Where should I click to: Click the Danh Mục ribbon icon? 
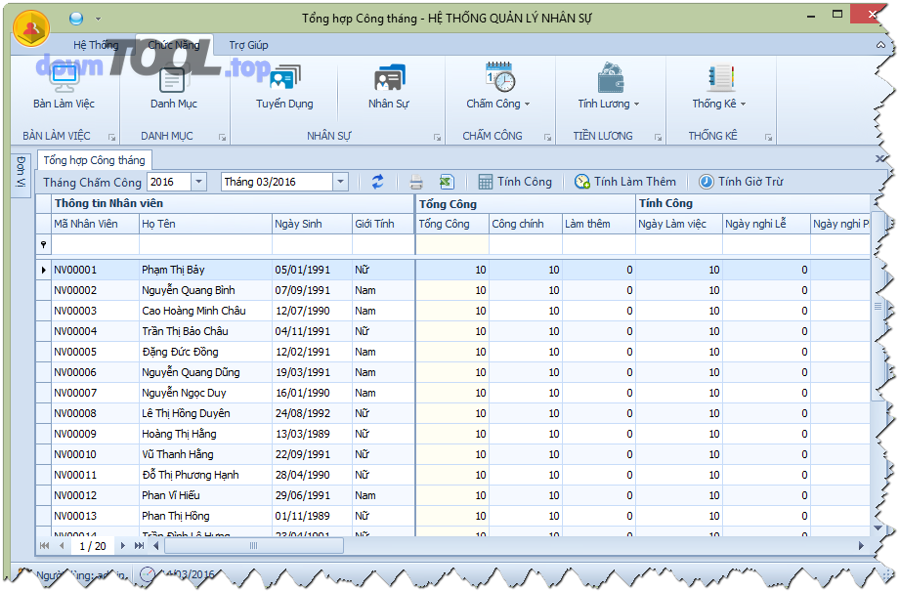click(173, 86)
